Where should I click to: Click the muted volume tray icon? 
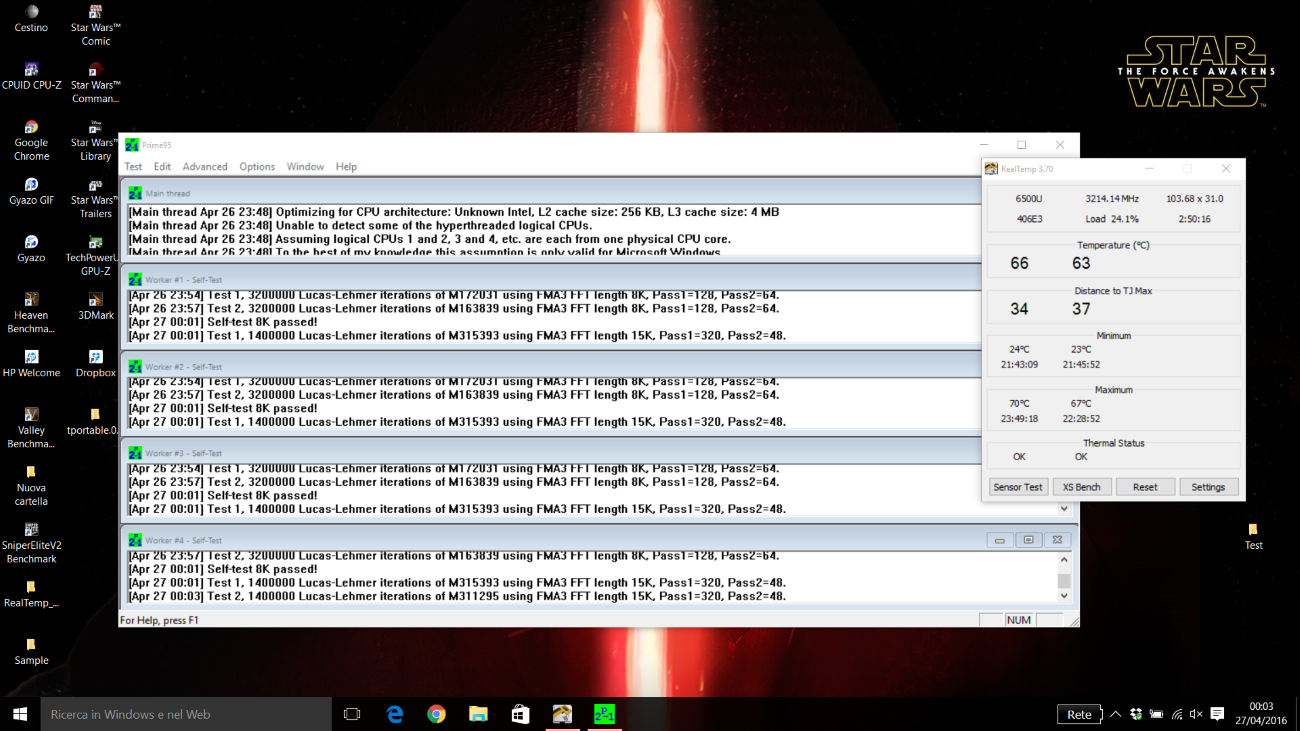coord(1196,714)
